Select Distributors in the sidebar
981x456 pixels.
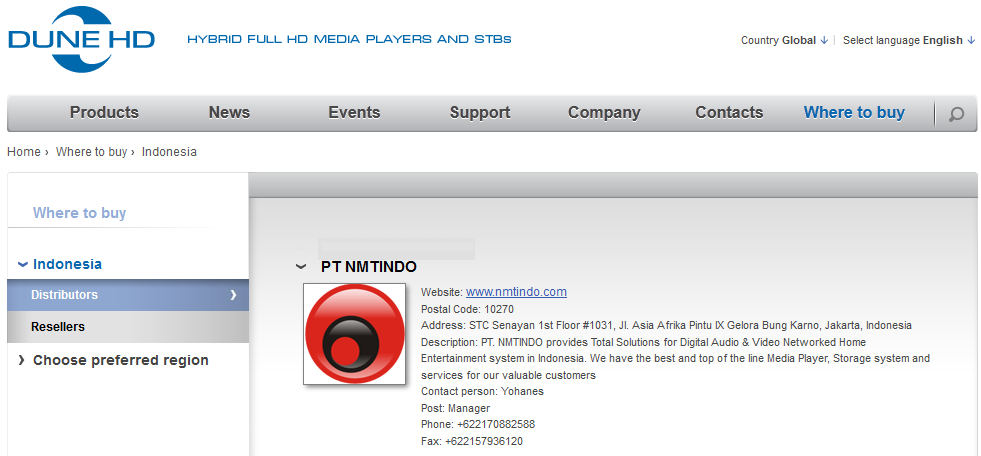click(128, 295)
